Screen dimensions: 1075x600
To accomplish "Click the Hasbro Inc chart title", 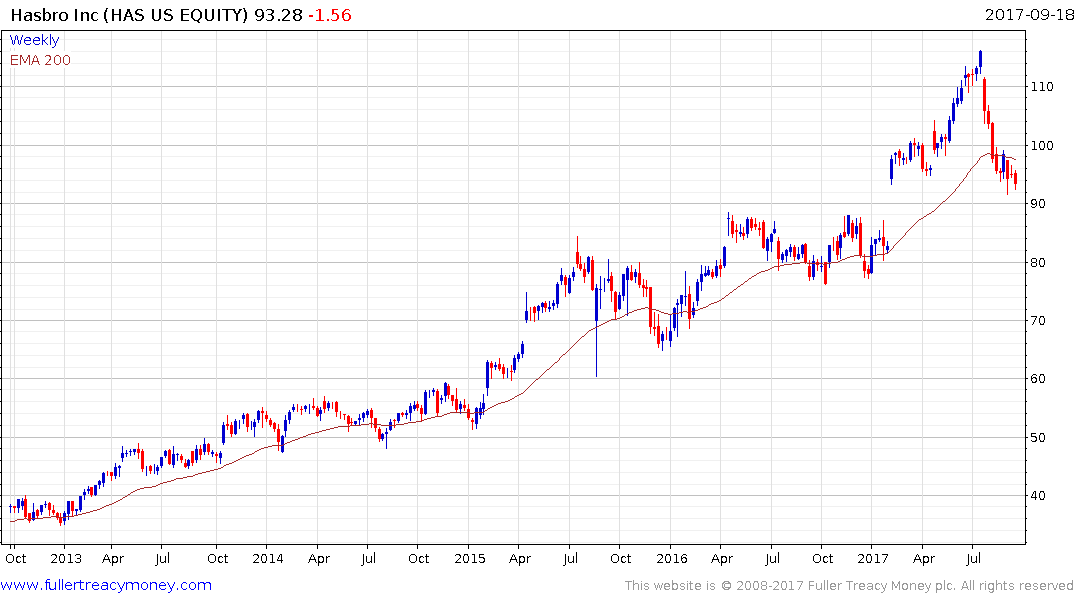I will (x=129, y=14).
